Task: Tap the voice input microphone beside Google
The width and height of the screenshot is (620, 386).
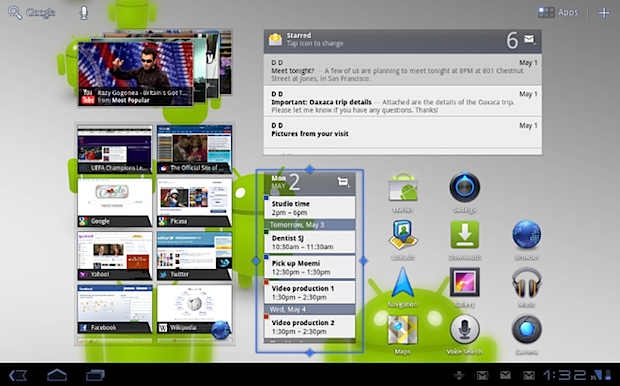Action: click(83, 13)
